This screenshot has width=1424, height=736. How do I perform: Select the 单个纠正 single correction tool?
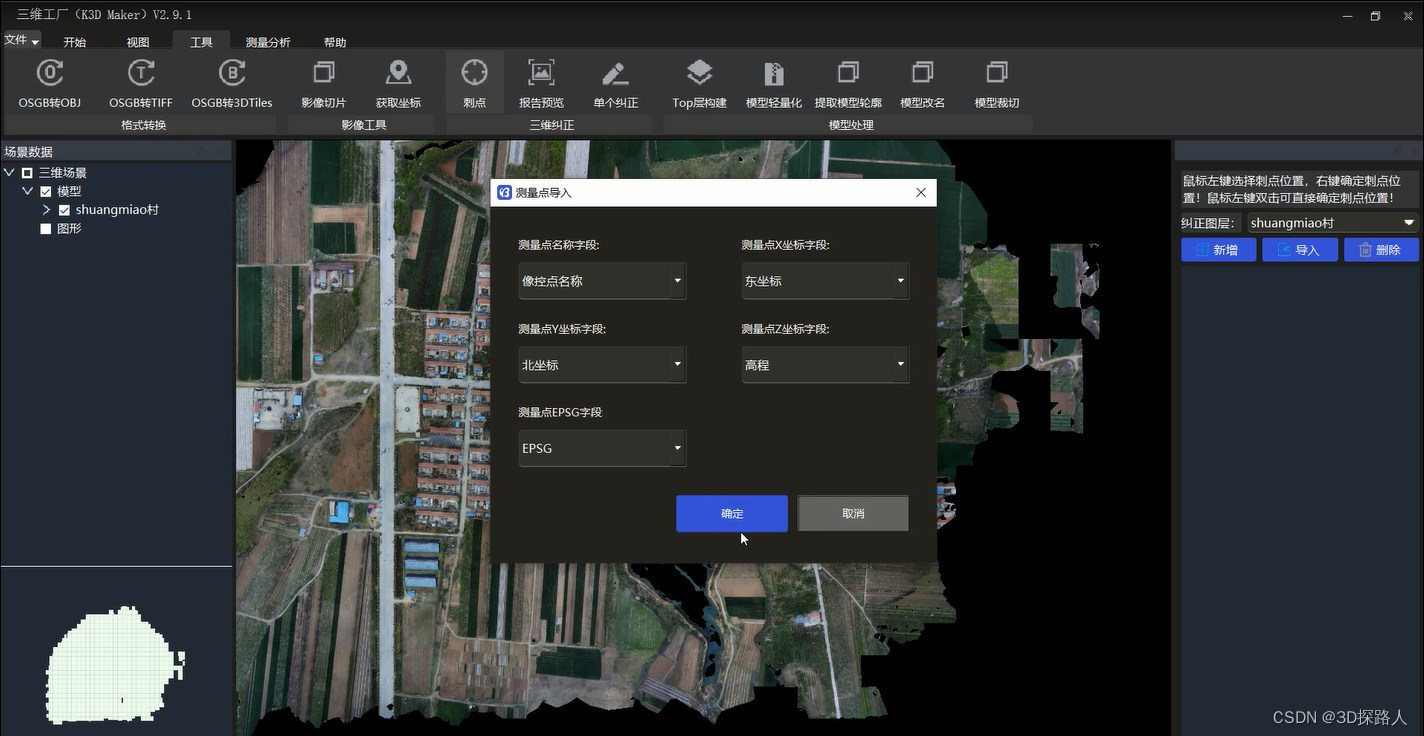point(615,83)
